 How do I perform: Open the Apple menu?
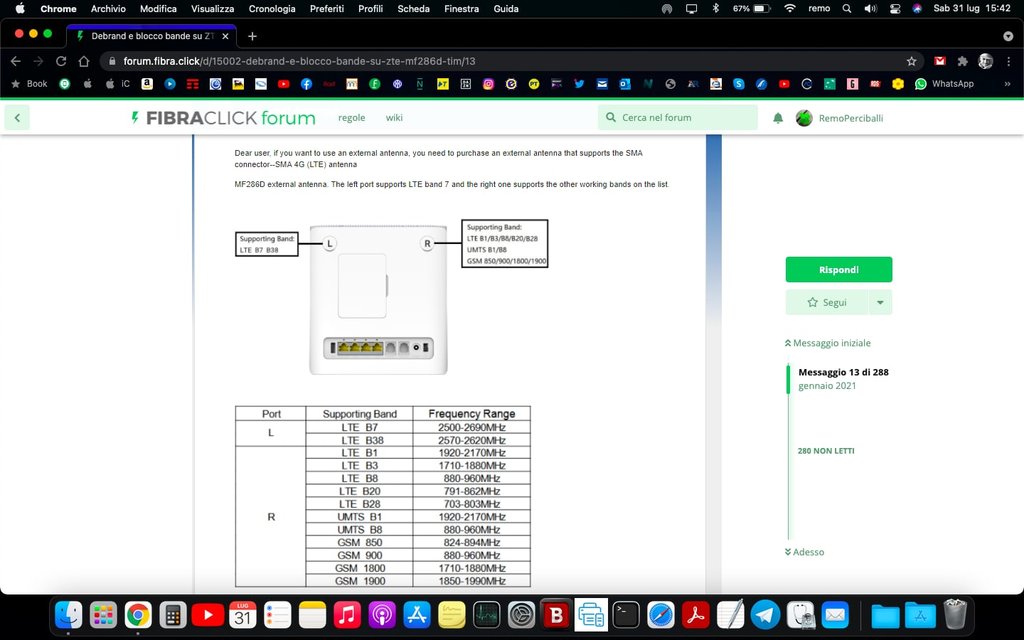(x=20, y=8)
